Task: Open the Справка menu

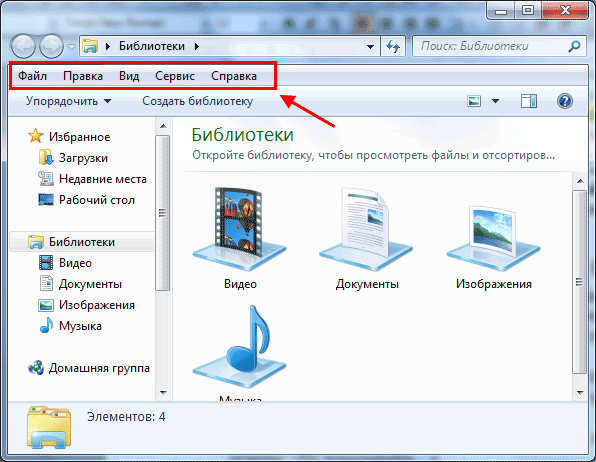Action: click(234, 76)
